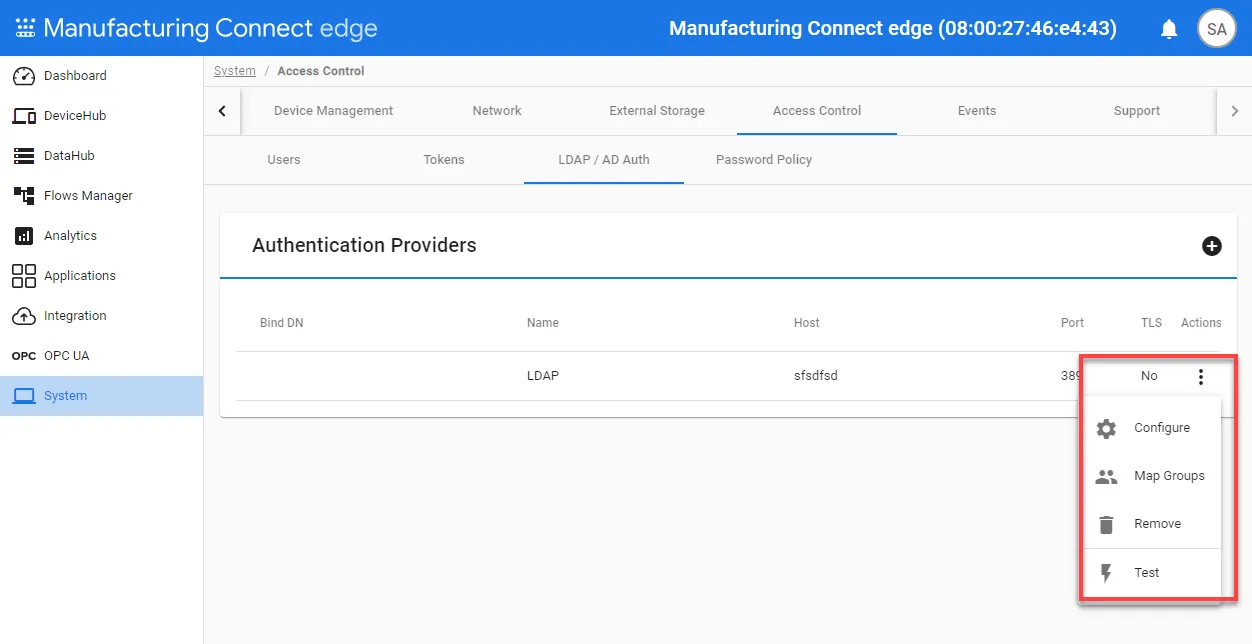Viewport: 1252px width, 644px height.
Task: Add a new authentication provider
Action: 1211,245
